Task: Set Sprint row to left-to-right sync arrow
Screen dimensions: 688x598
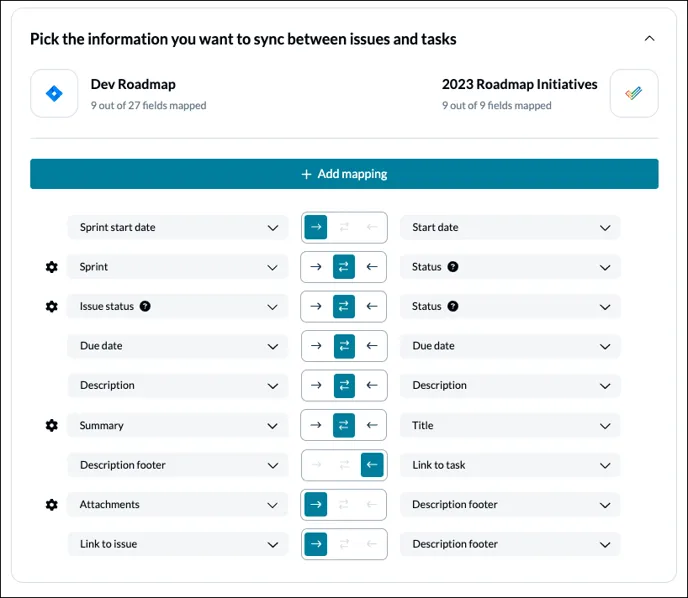Action: pos(316,267)
